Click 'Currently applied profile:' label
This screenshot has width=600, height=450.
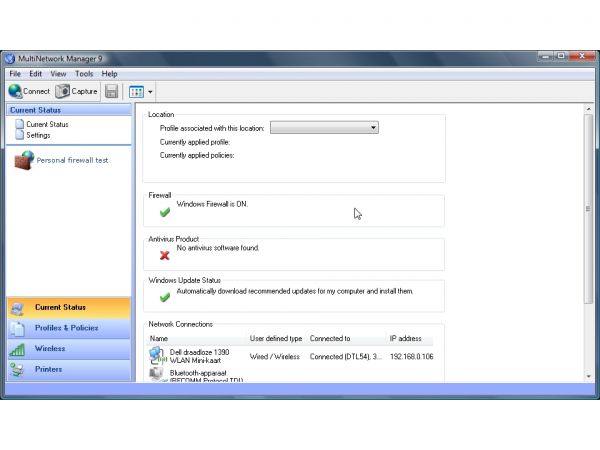tap(195, 142)
